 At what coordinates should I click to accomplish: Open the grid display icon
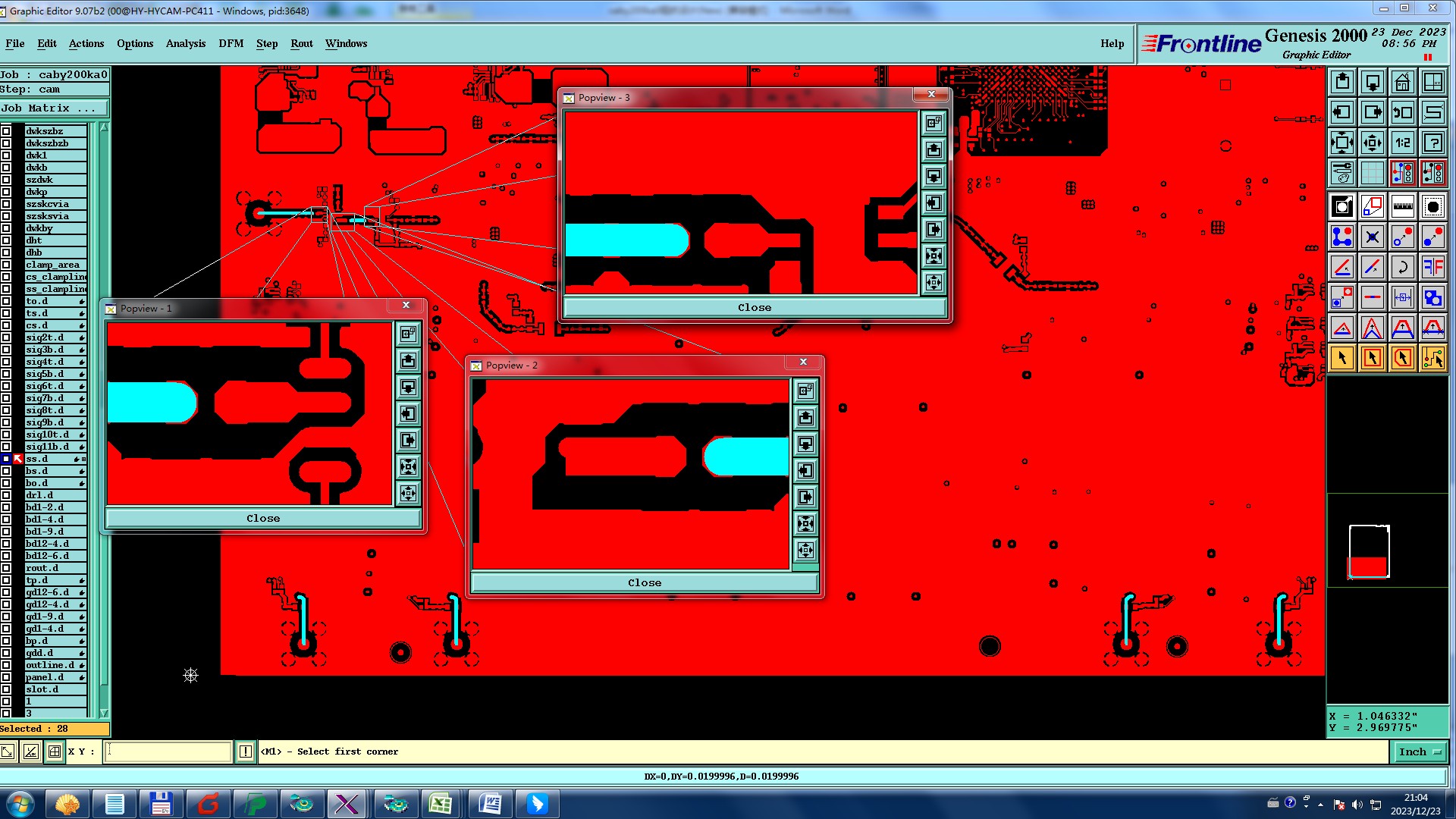click(x=1372, y=173)
